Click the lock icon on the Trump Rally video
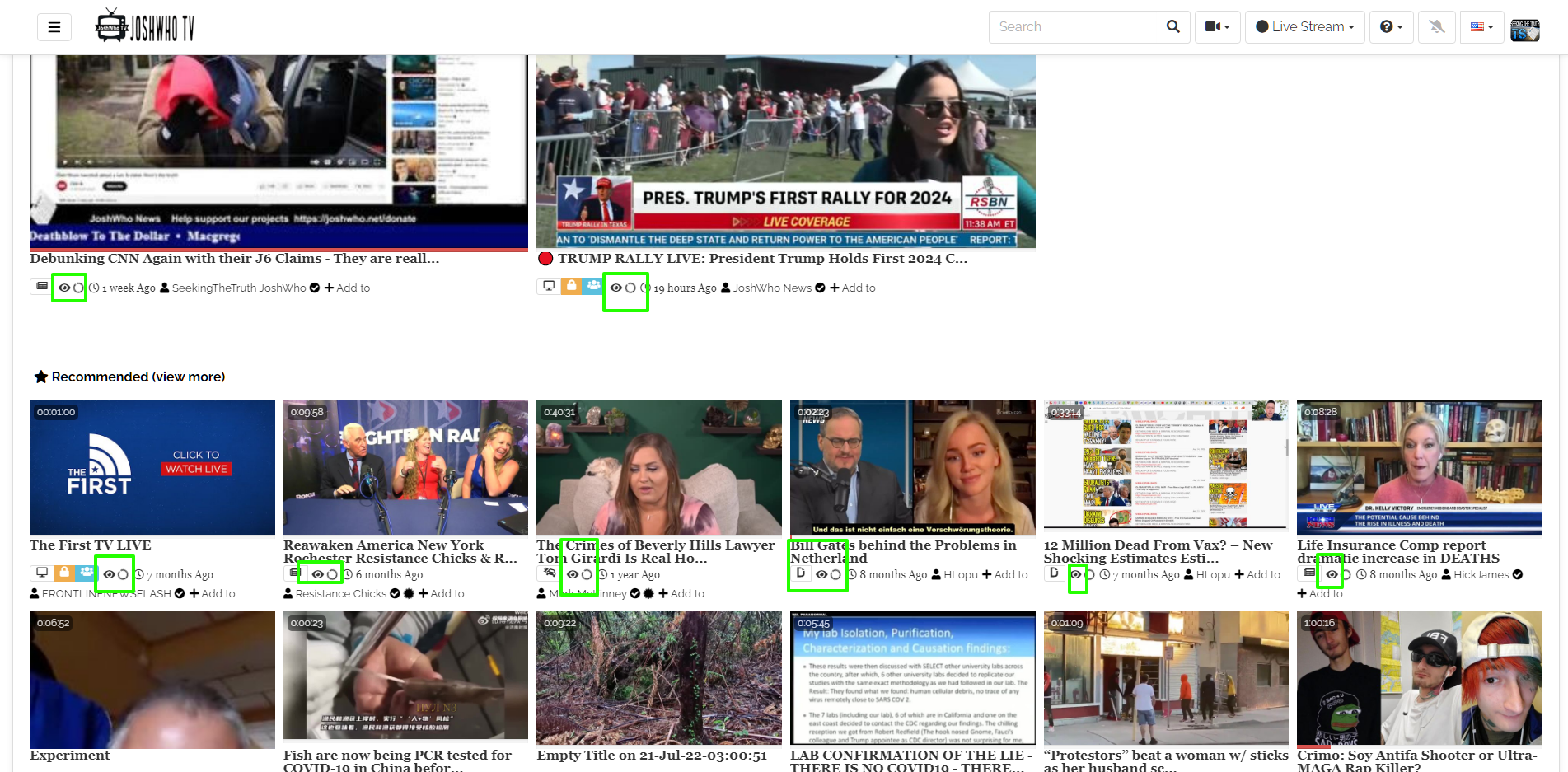This screenshot has height=772, width=1568. [x=571, y=287]
